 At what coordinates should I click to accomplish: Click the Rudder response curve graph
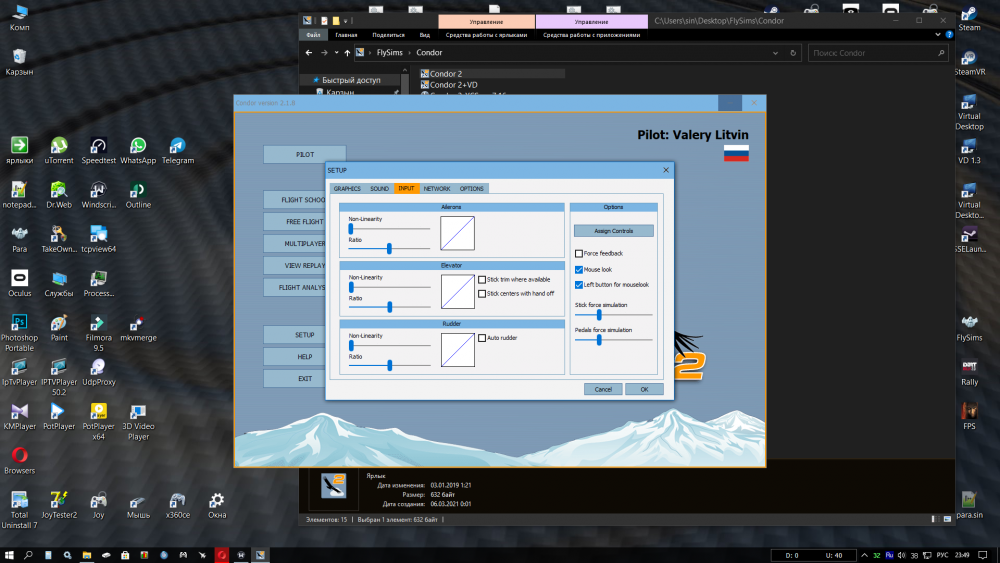click(458, 350)
